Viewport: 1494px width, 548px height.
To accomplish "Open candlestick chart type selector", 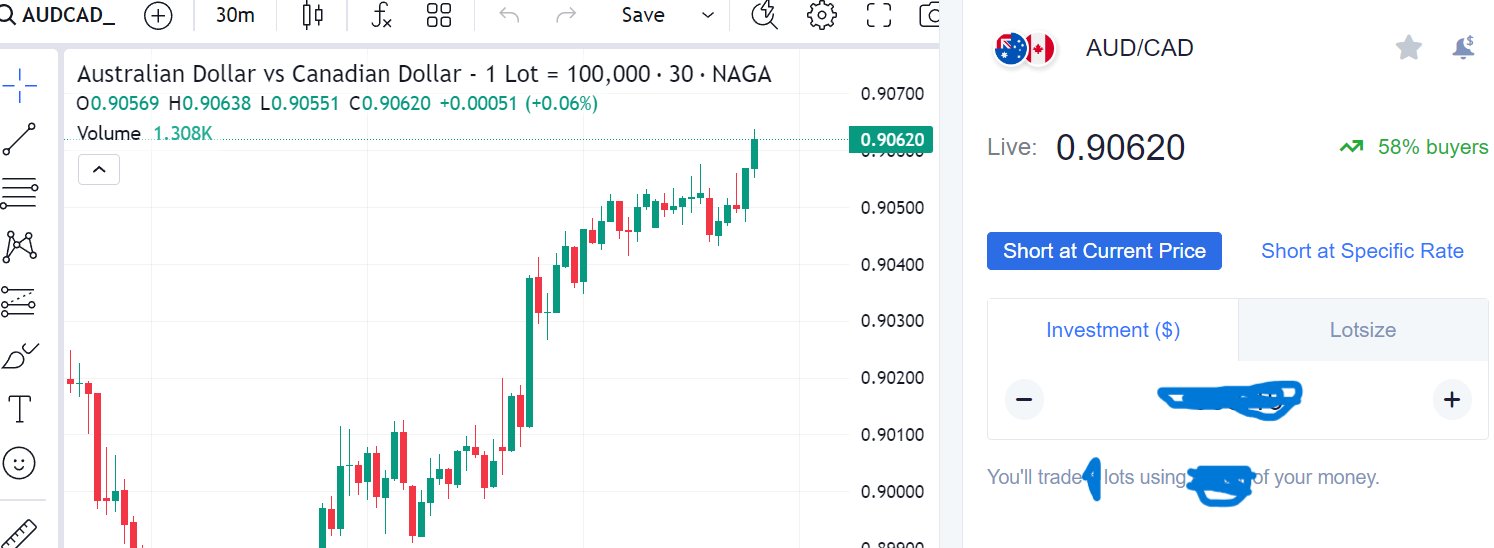I will (313, 15).
